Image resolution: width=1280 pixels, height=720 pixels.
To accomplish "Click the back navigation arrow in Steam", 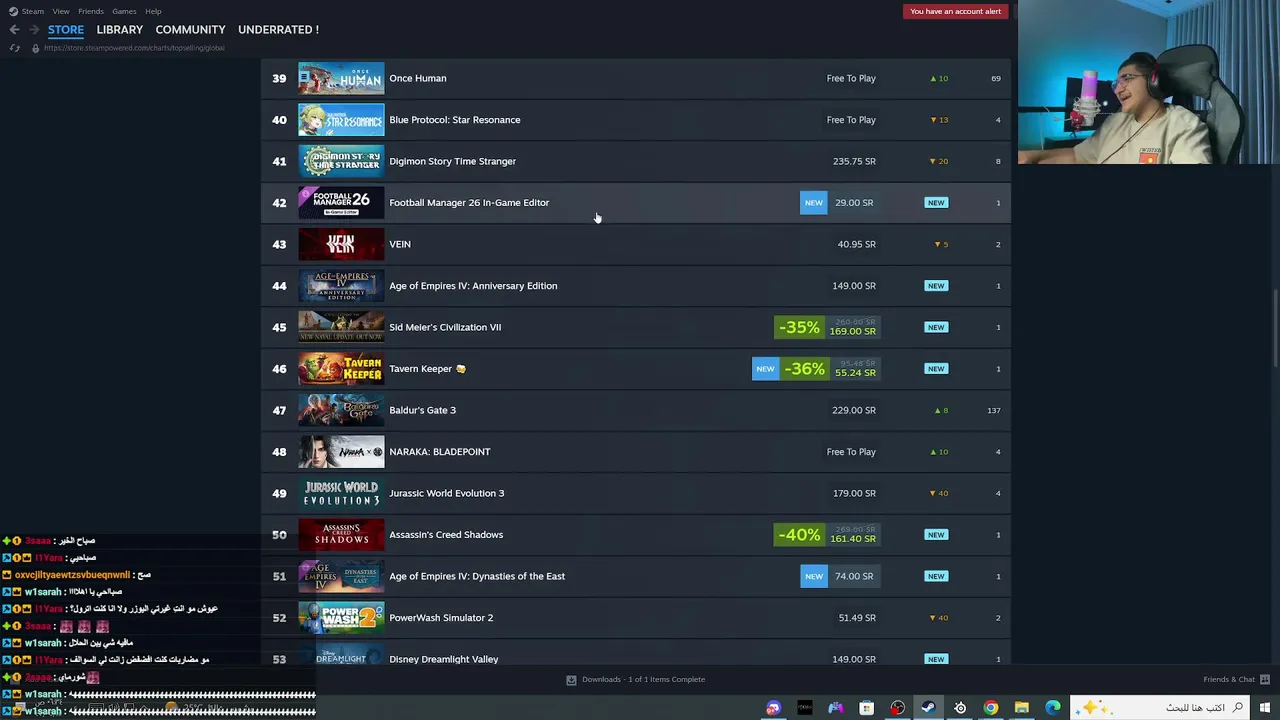I will click(14, 29).
